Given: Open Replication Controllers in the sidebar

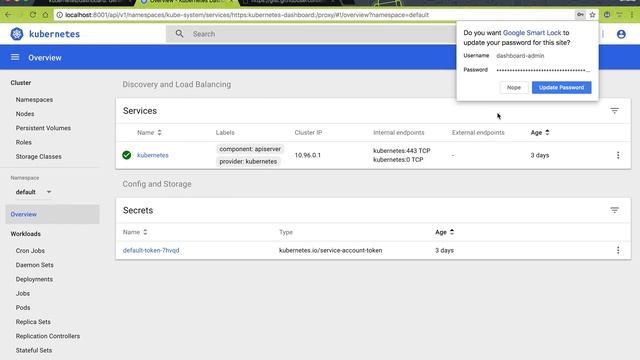Looking at the screenshot, I should tap(48, 336).
